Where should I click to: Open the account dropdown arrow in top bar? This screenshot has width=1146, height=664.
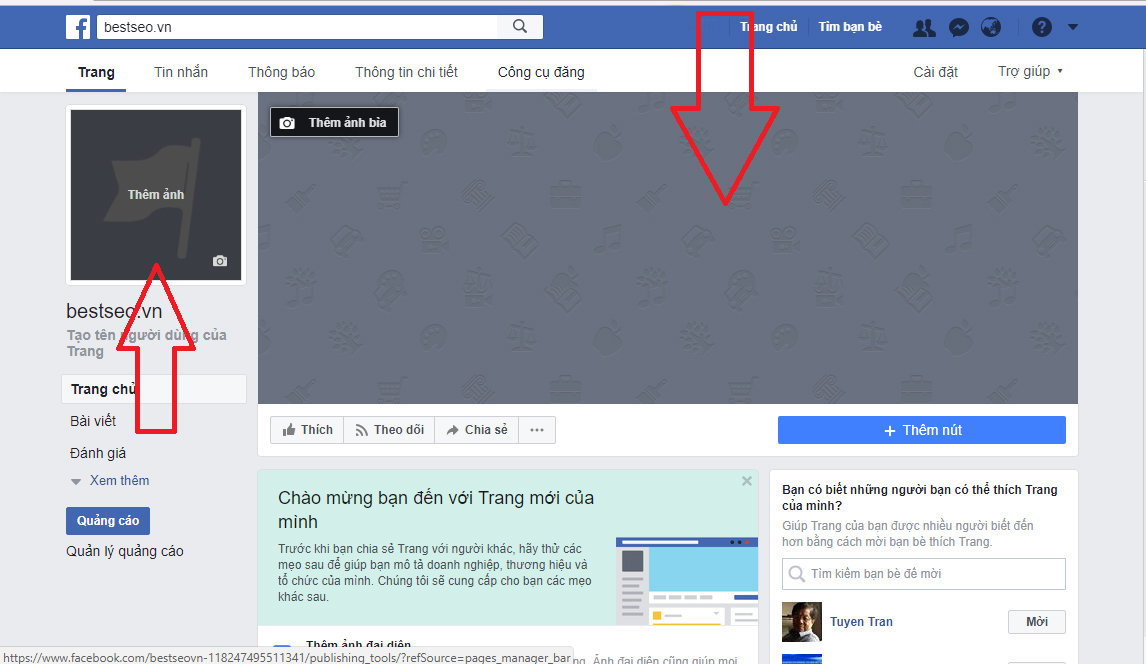pos(1073,27)
